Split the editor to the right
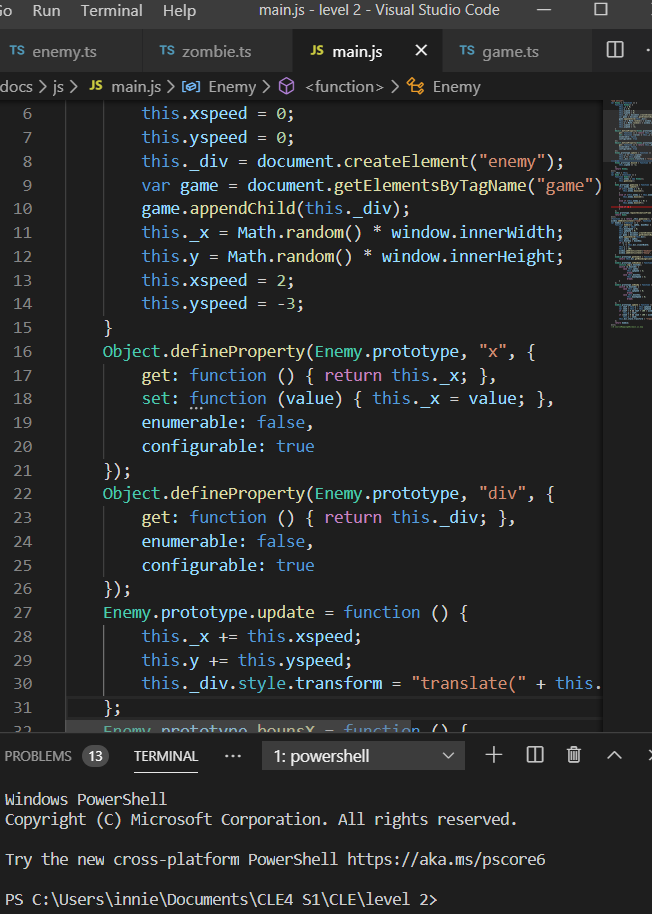 tap(615, 50)
